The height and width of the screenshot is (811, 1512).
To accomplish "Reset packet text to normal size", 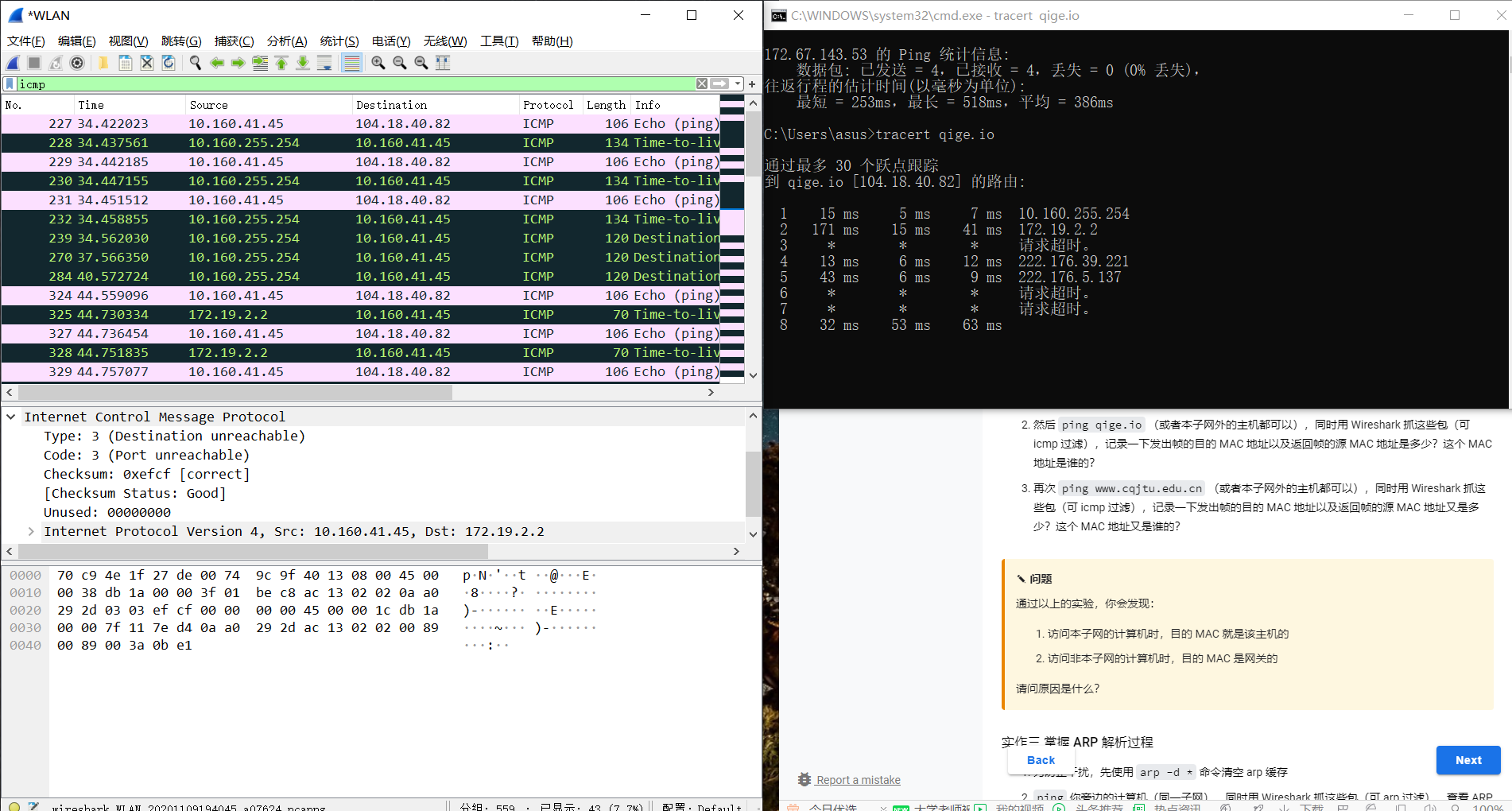I will click(421, 63).
